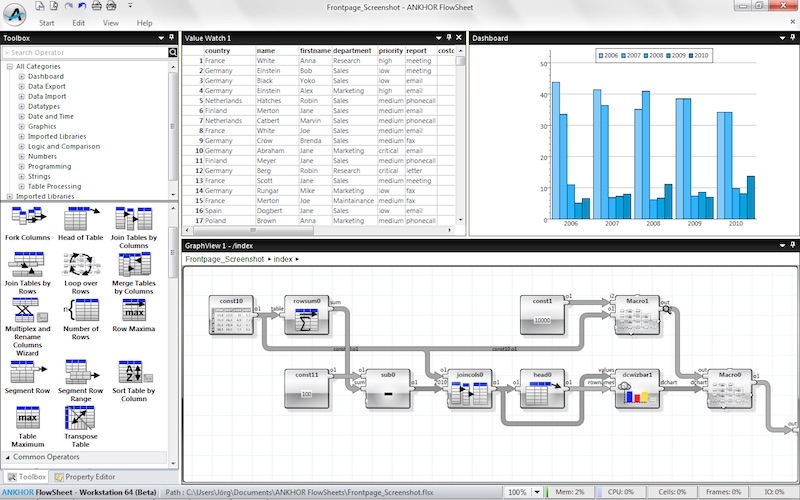Screen dimensions: 800x500
Task: Open the ANKHOR application menu button
Action: coord(14,14)
